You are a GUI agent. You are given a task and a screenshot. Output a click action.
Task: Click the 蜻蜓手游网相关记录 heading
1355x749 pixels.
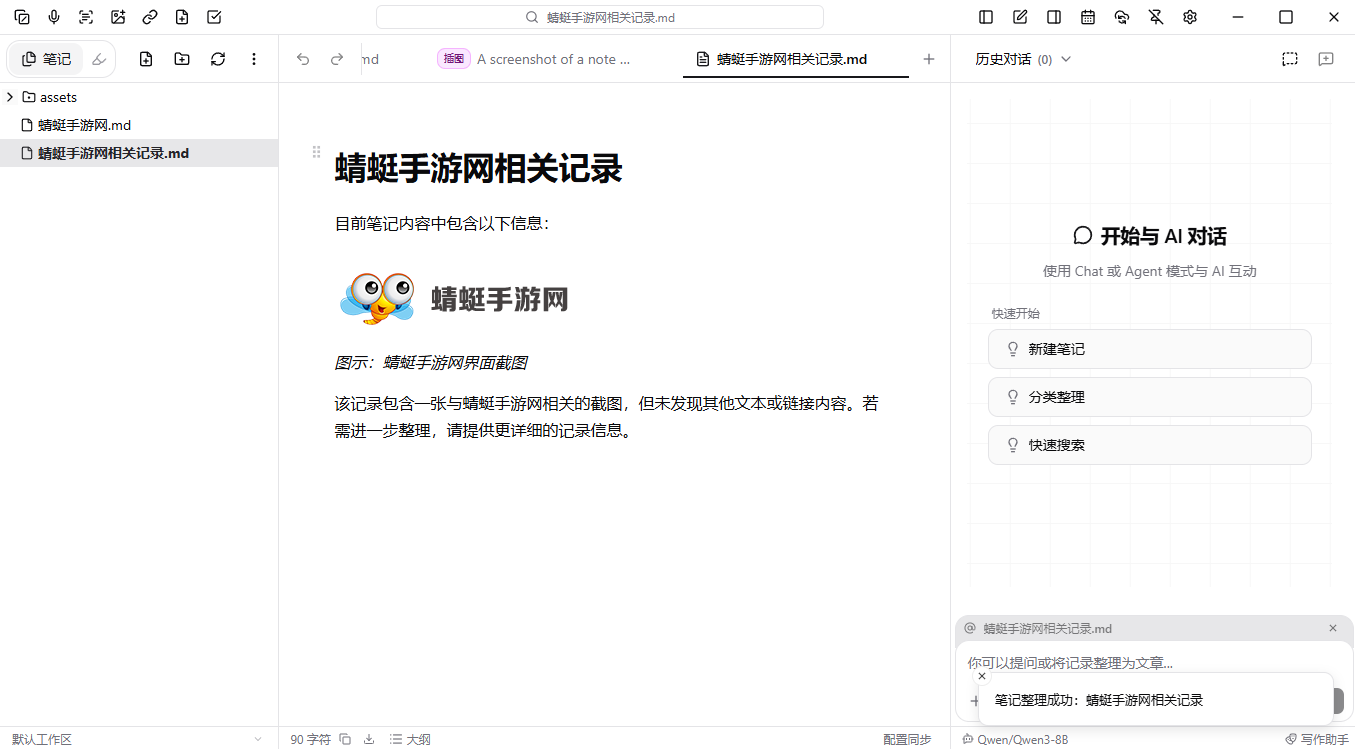point(478,169)
